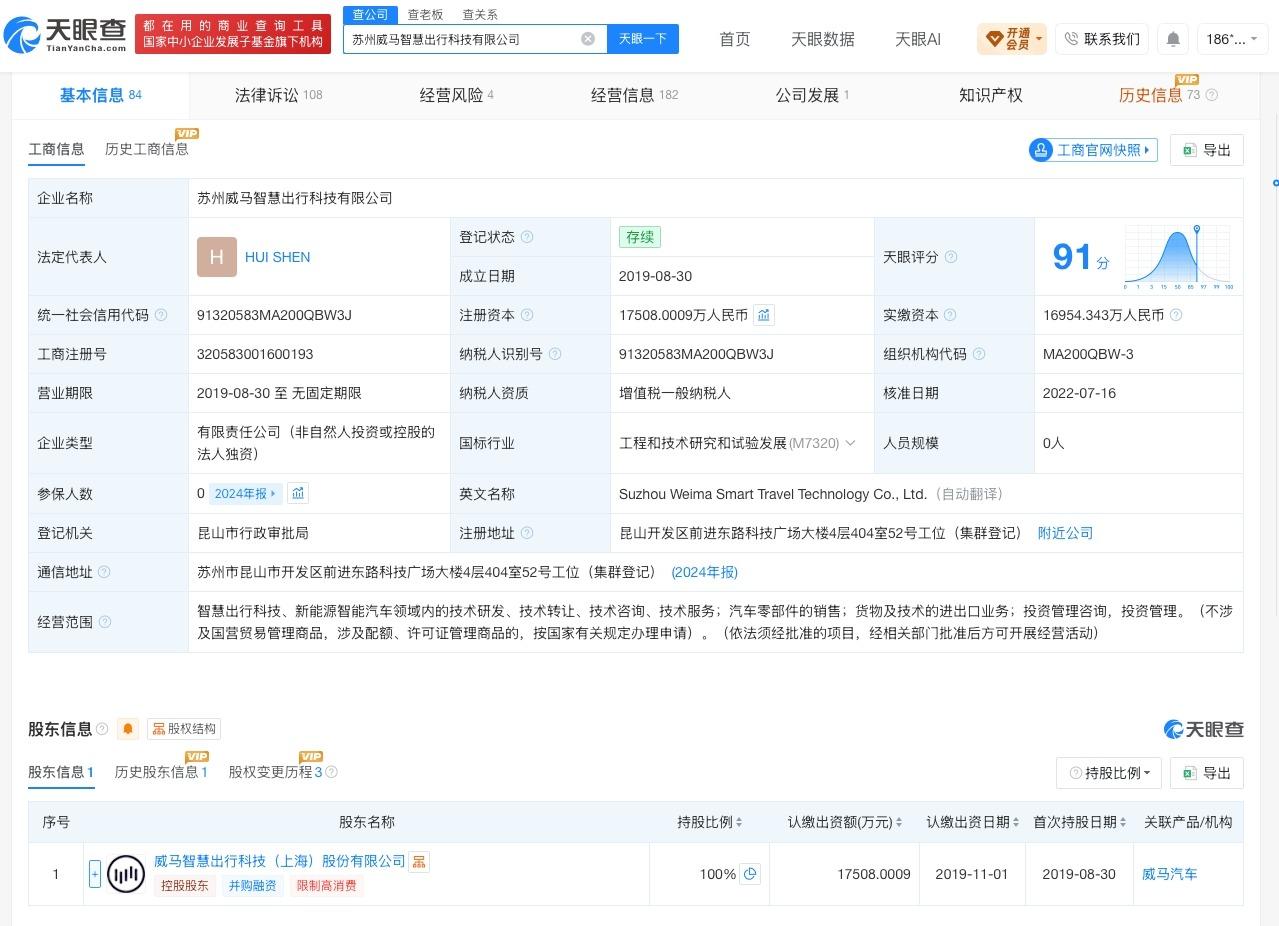Switch to the 历史工商信息 sub-tab

point(146,149)
